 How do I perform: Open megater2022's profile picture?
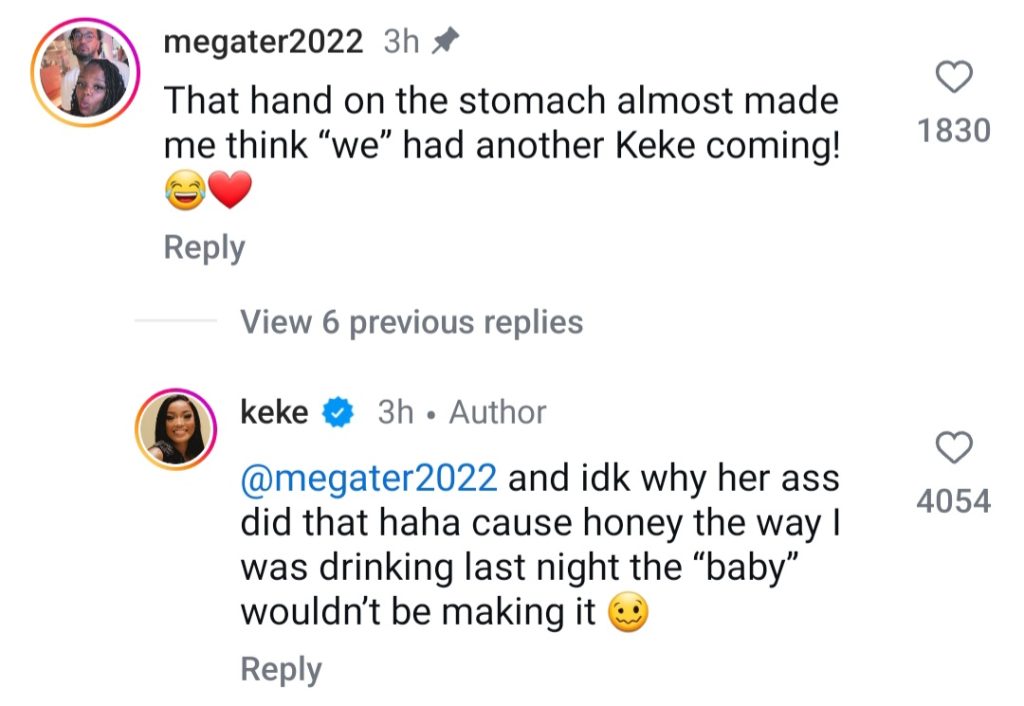point(85,73)
